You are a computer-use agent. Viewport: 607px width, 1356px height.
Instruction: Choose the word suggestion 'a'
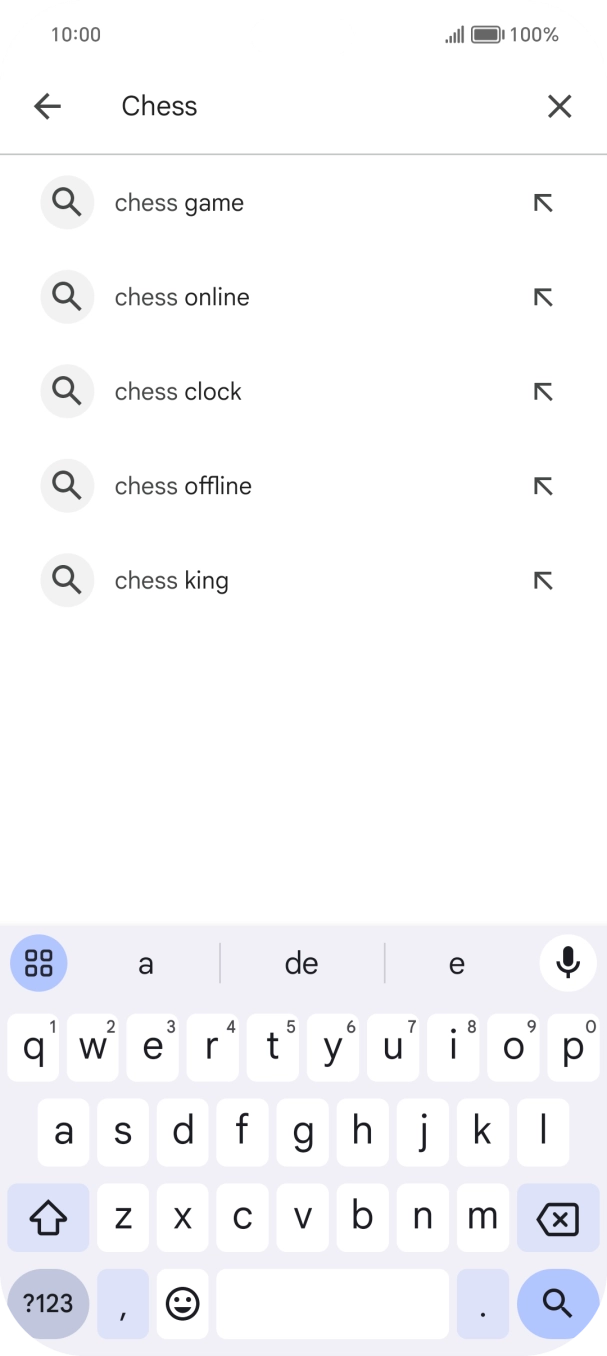pos(146,963)
